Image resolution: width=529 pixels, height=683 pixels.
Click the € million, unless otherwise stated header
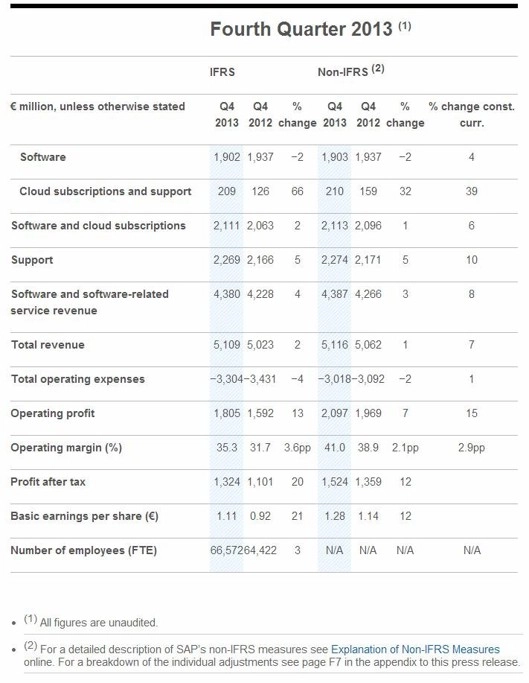click(x=98, y=107)
